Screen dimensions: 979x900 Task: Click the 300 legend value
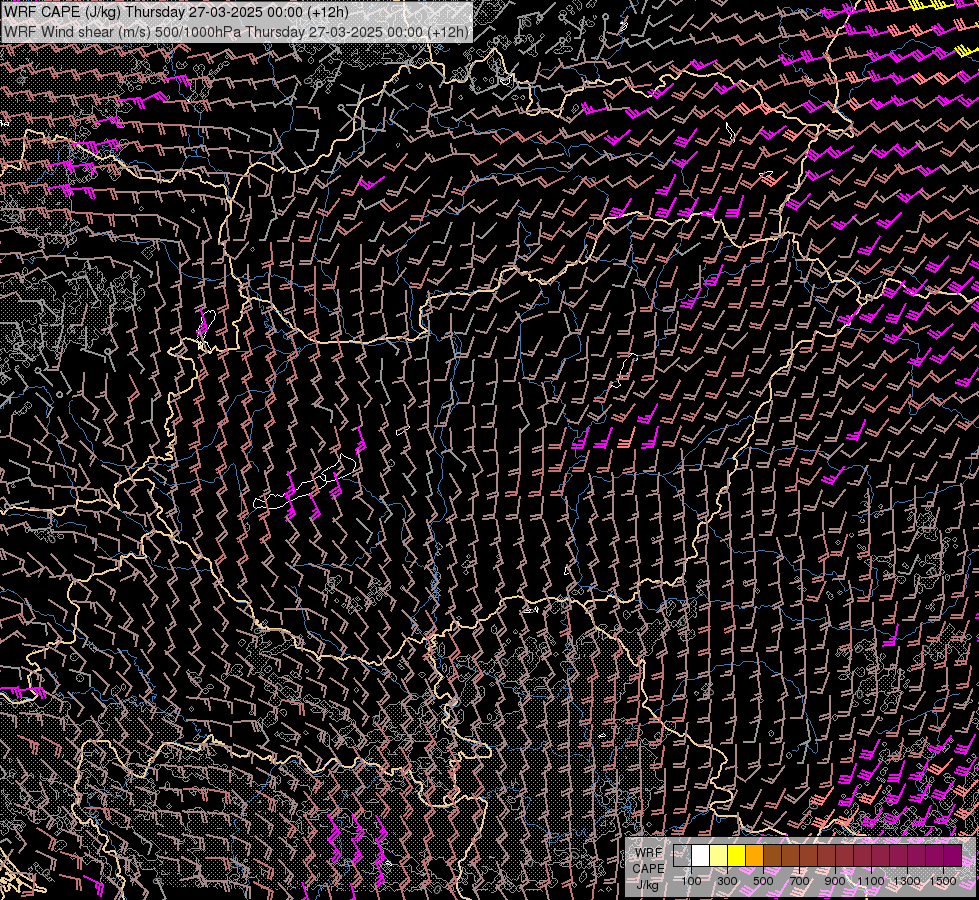pos(727,881)
